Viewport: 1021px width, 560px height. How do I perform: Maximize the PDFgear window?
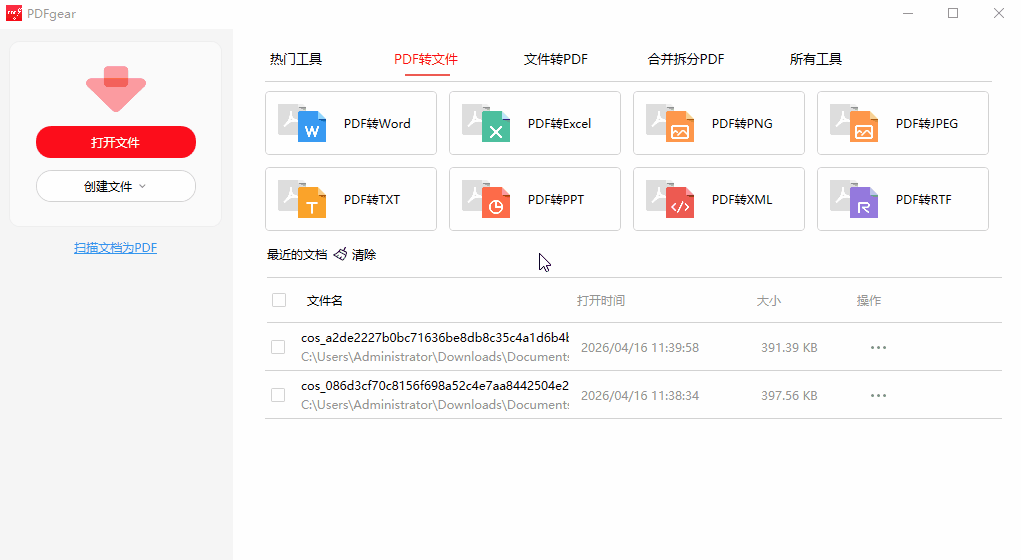pos(953,13)
